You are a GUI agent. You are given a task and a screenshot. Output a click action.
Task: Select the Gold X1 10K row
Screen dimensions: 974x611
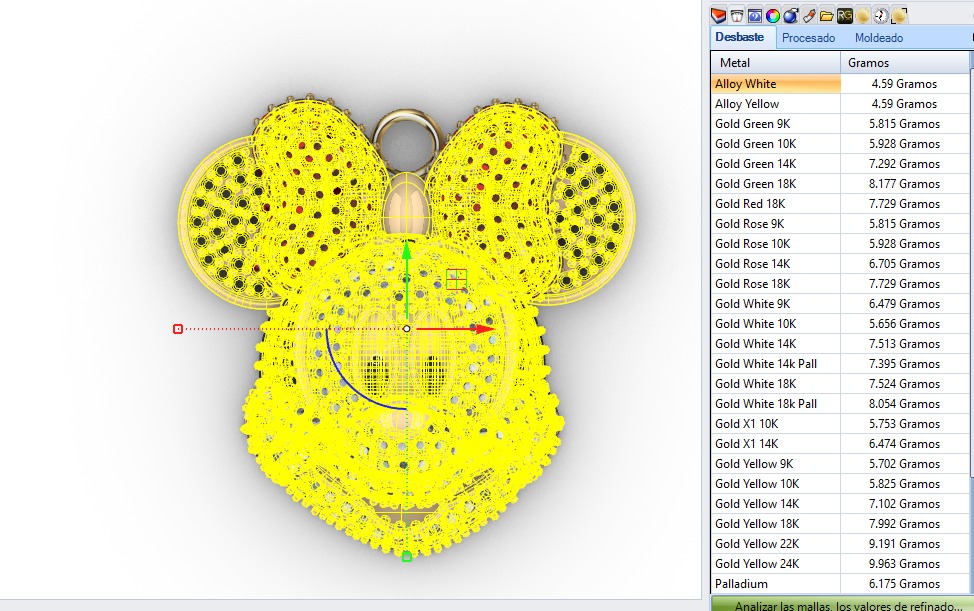(840, 423)
